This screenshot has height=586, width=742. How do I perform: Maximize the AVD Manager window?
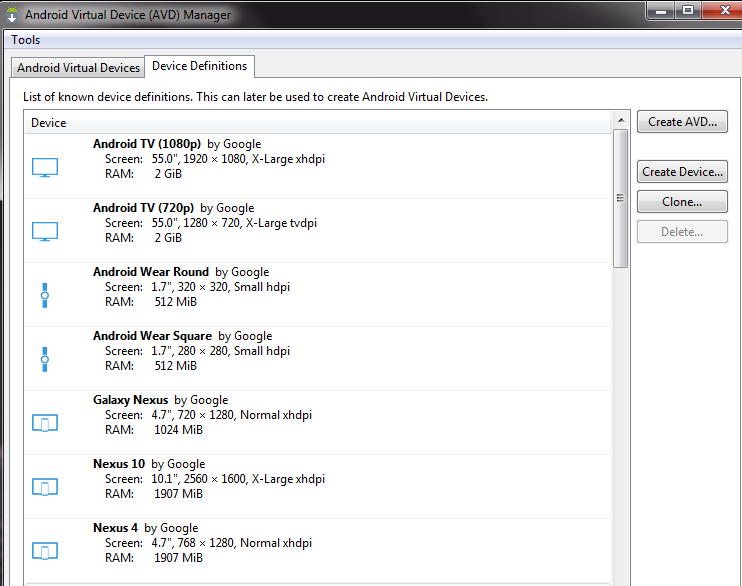coord(687,11)
